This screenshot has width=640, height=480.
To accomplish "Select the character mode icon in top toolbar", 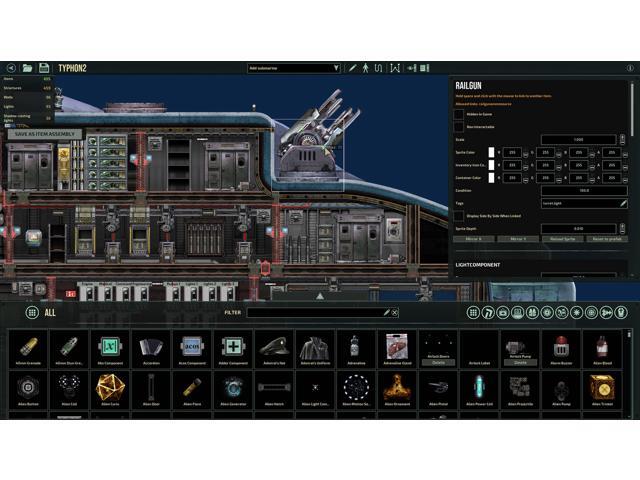I will 366,68.
